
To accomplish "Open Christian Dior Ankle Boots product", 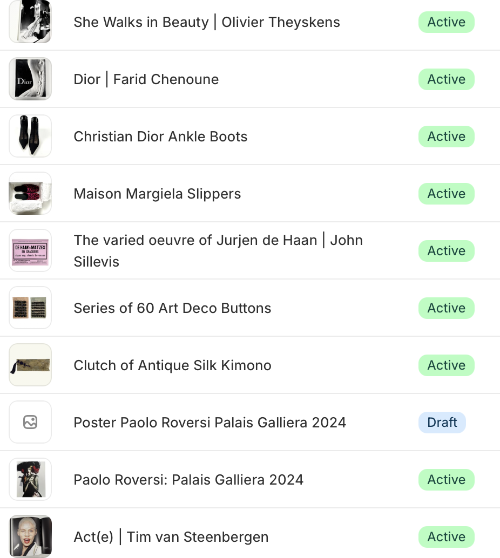I will pos(160,137).
